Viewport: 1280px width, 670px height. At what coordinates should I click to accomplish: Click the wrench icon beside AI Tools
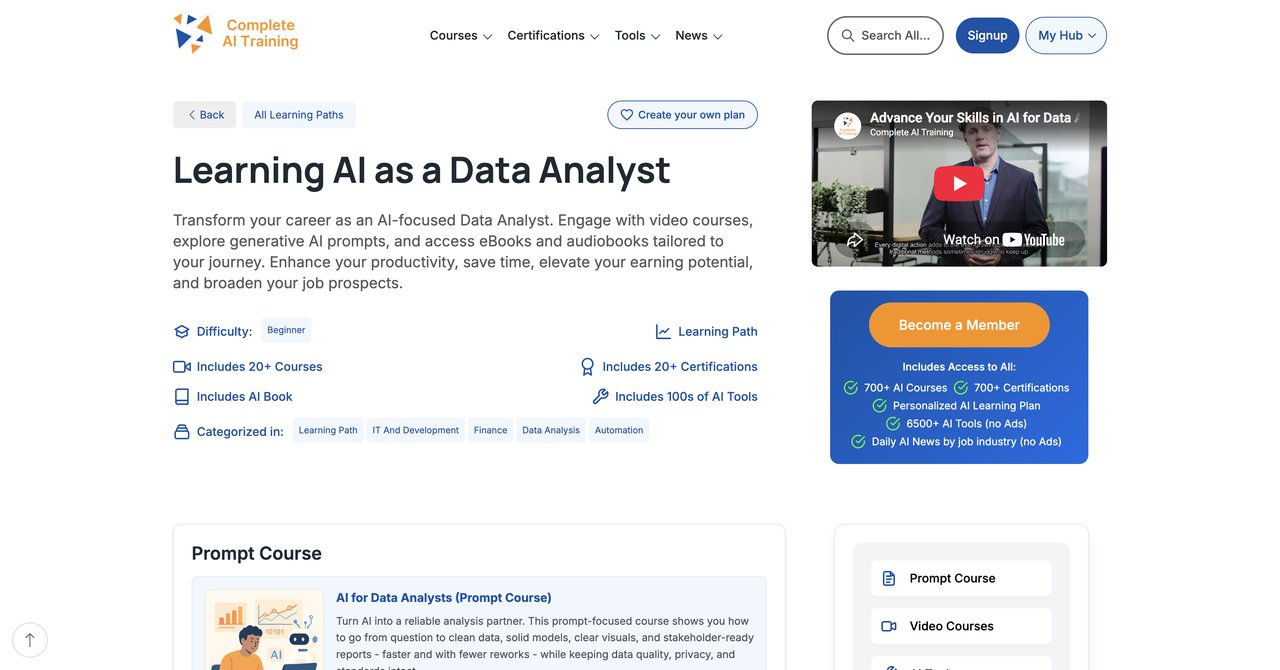[x=600, y=397]
